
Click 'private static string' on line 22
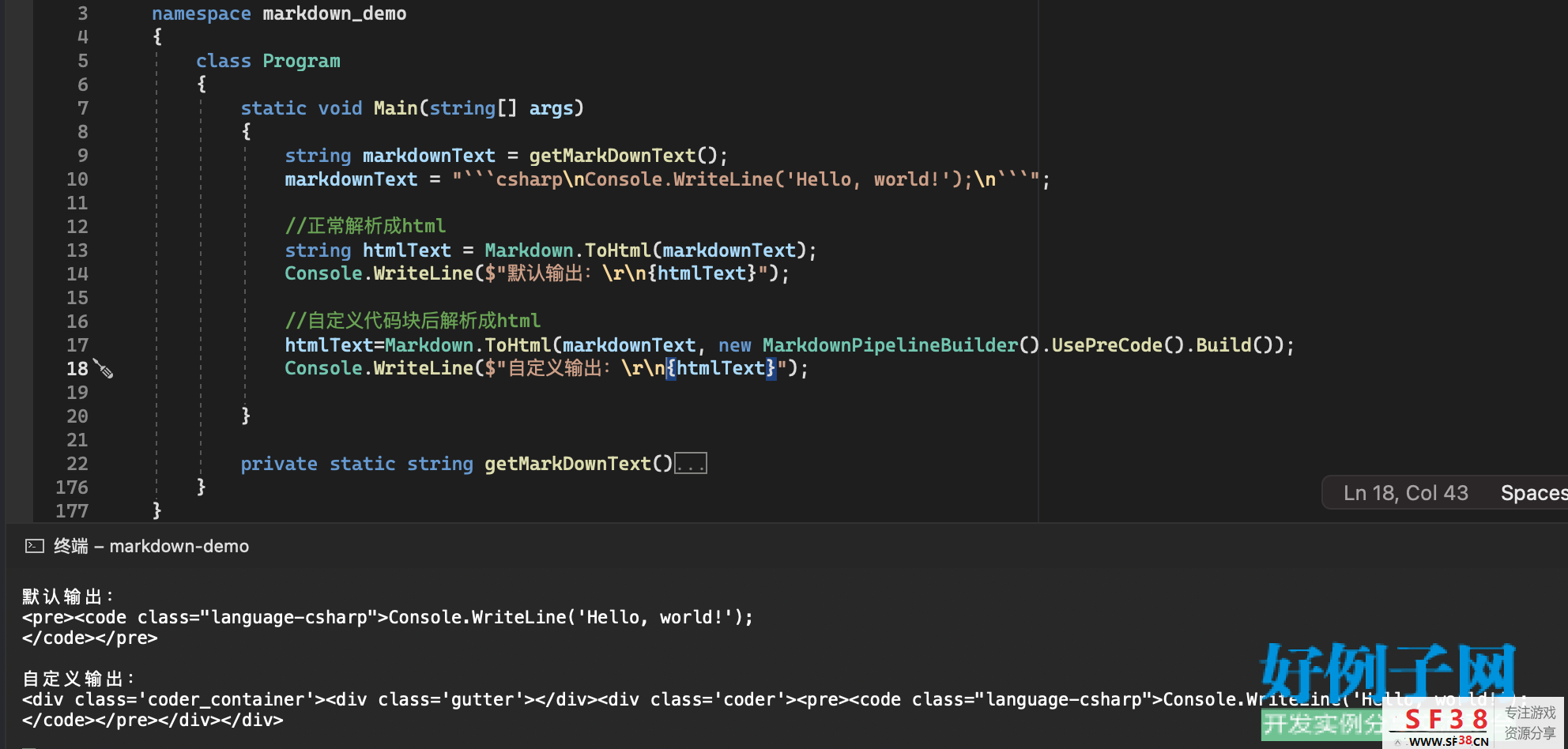tap(356, 464)
